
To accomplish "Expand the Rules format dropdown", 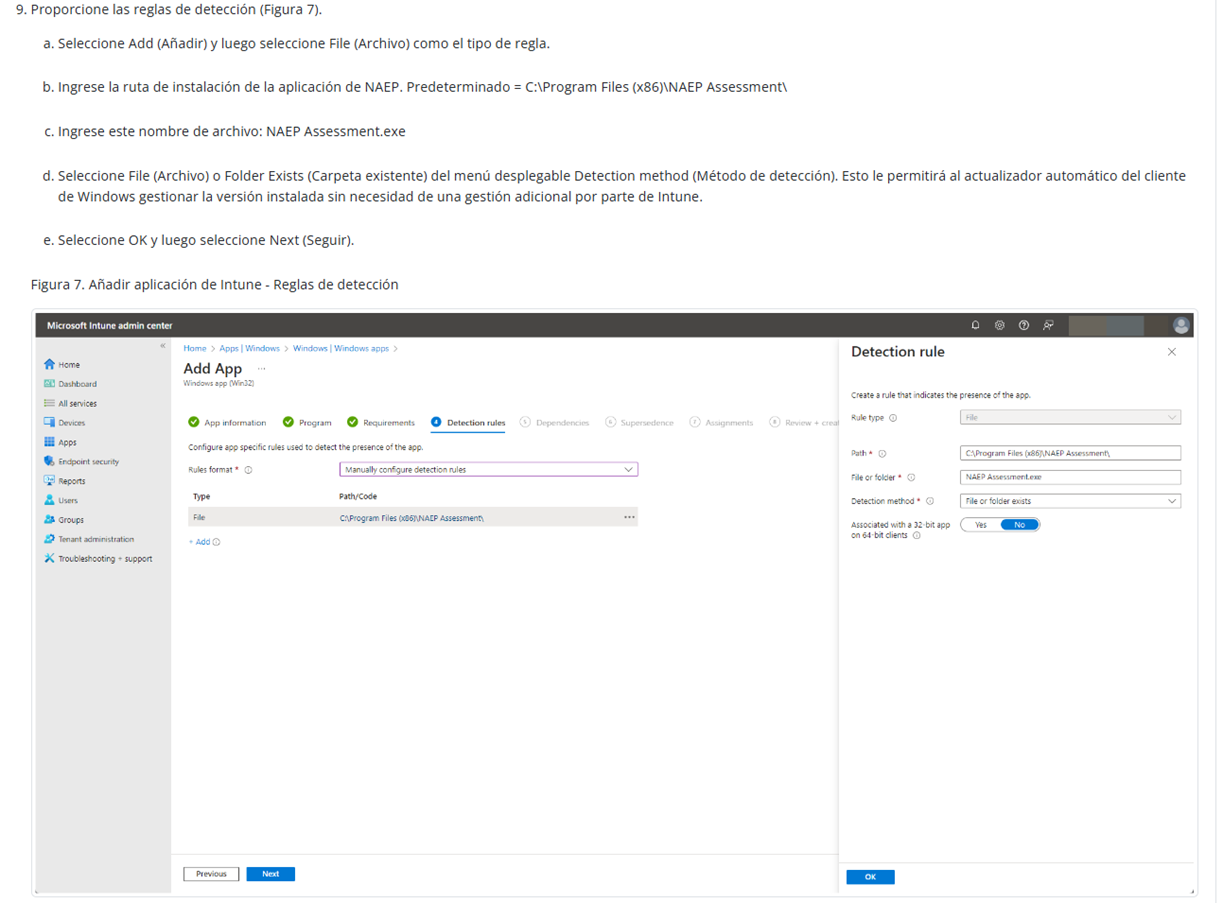I will point(488,469).
